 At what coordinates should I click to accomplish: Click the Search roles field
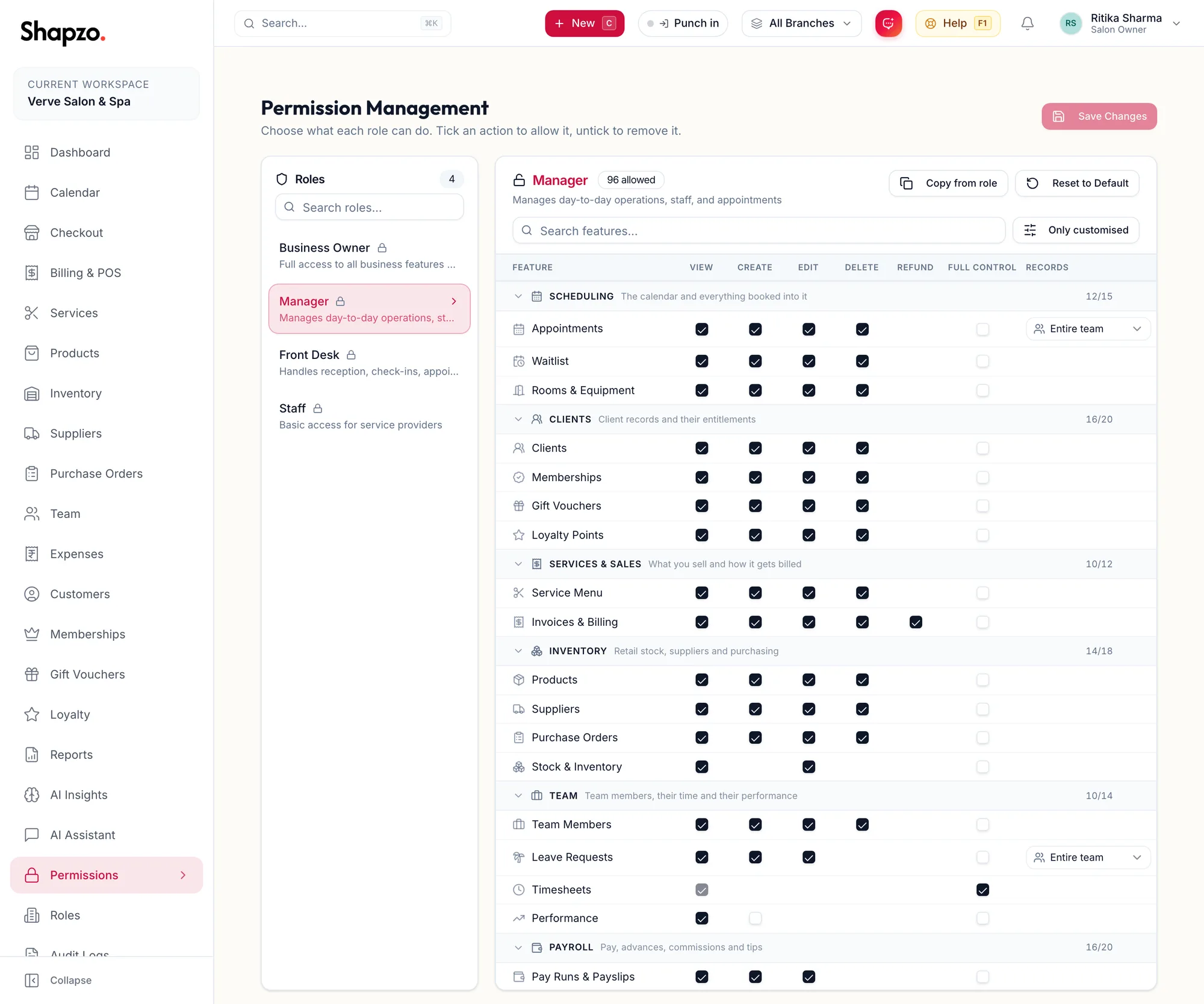369,207
